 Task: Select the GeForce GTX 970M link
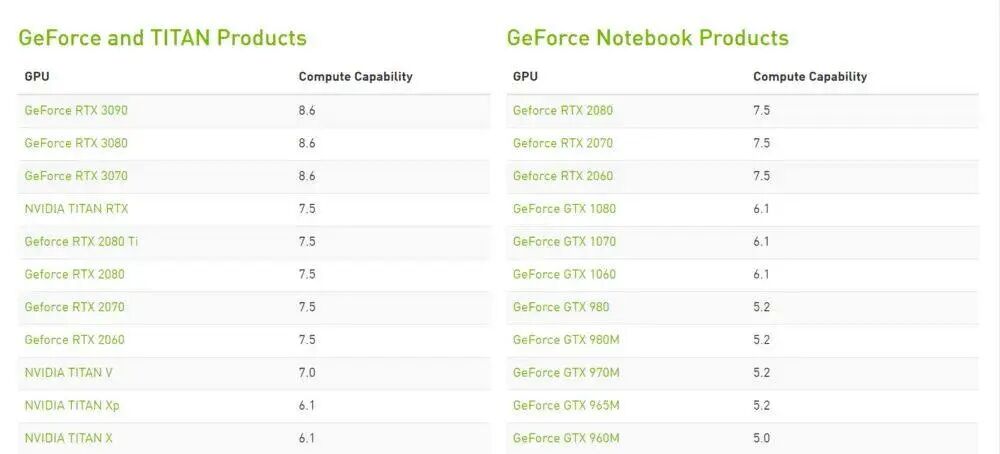pos(566,372)
